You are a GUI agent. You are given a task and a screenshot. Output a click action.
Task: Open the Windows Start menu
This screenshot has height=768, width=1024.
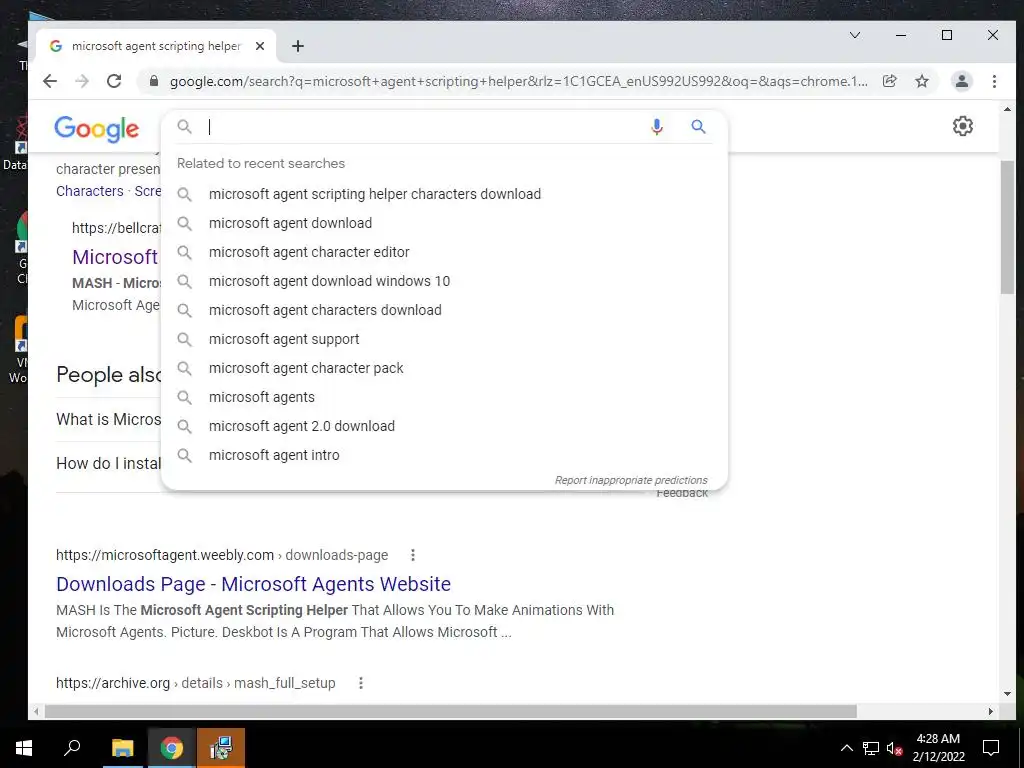pyautogui.click(x=24, y=748)
